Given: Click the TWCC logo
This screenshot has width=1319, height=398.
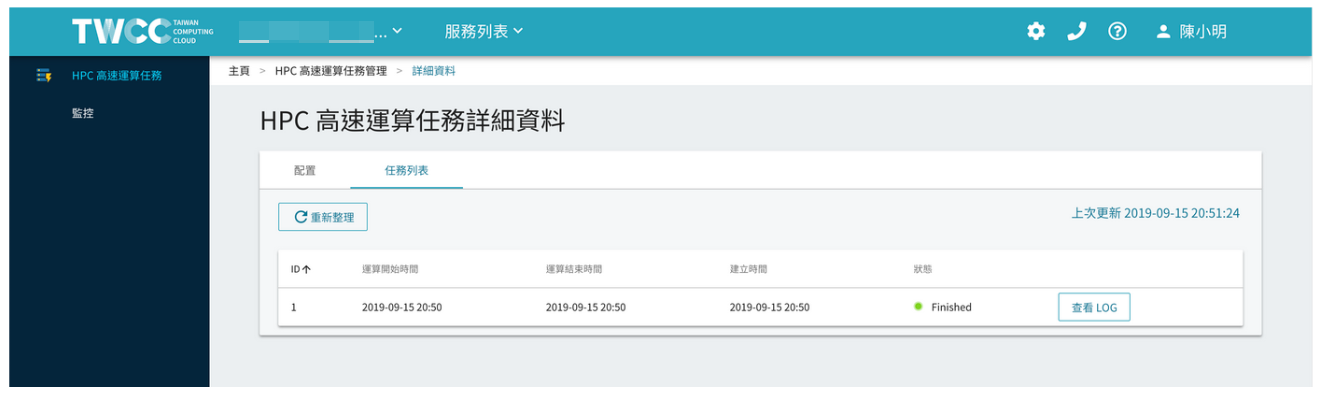Looking at the screenshot, I should click(142, 31).
